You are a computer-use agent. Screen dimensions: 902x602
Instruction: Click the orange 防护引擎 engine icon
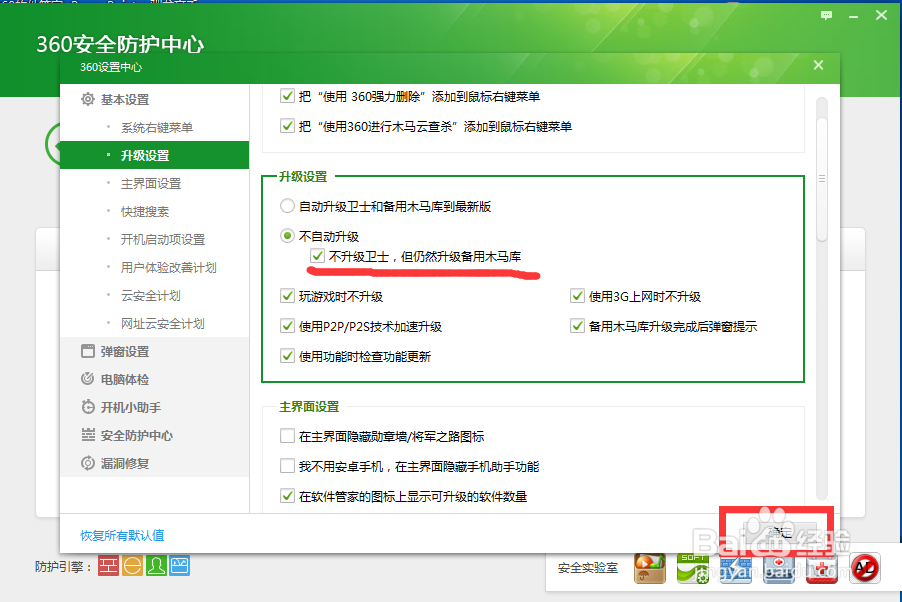132,566
